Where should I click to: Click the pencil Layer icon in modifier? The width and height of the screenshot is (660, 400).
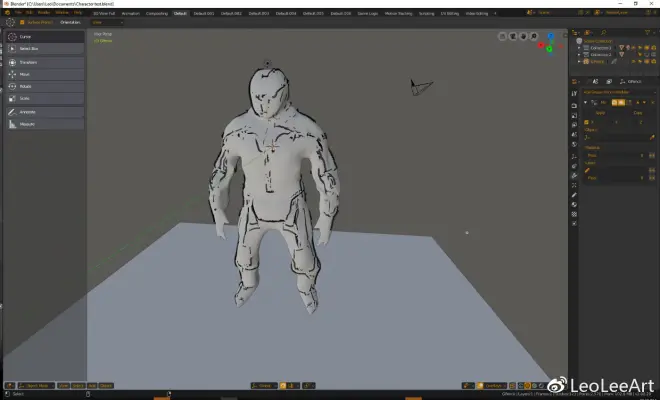[x=587, y=171]
